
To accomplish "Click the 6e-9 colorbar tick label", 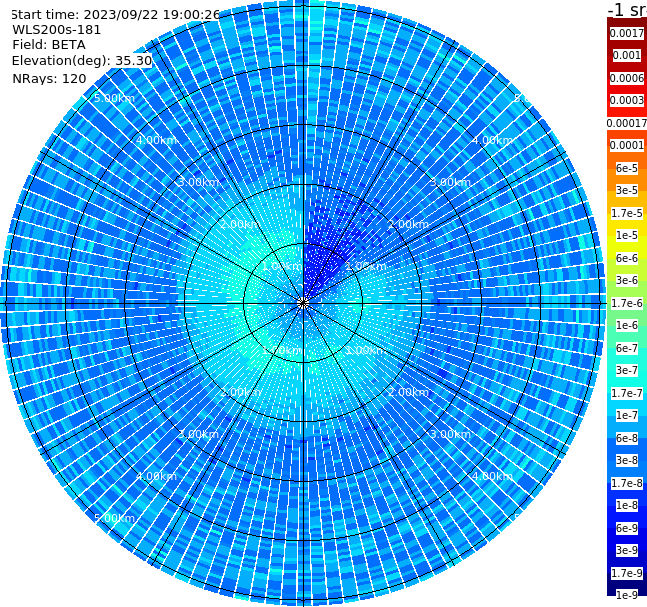I will coord(627,528).
